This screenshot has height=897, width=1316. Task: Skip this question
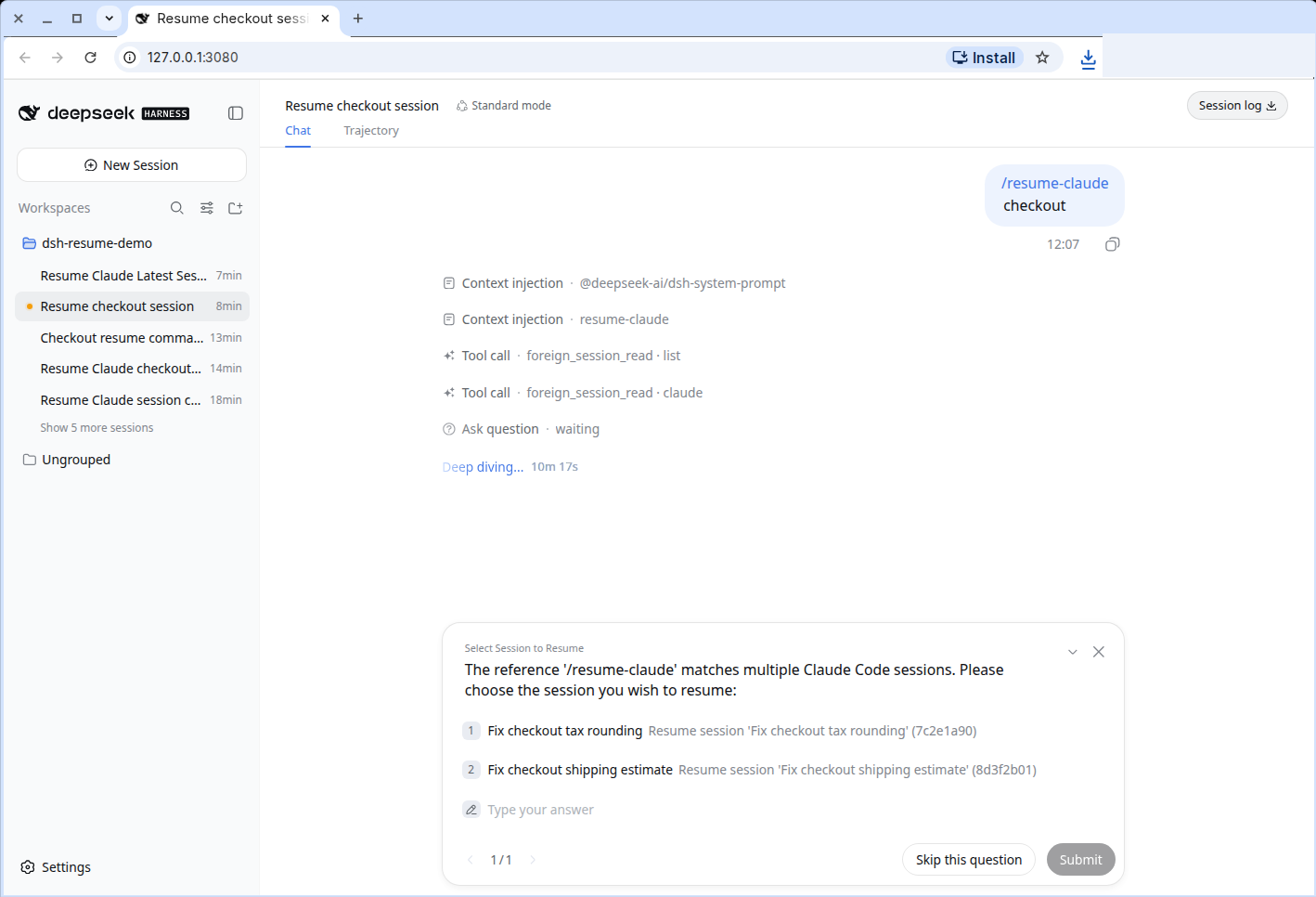click(969, 860)
